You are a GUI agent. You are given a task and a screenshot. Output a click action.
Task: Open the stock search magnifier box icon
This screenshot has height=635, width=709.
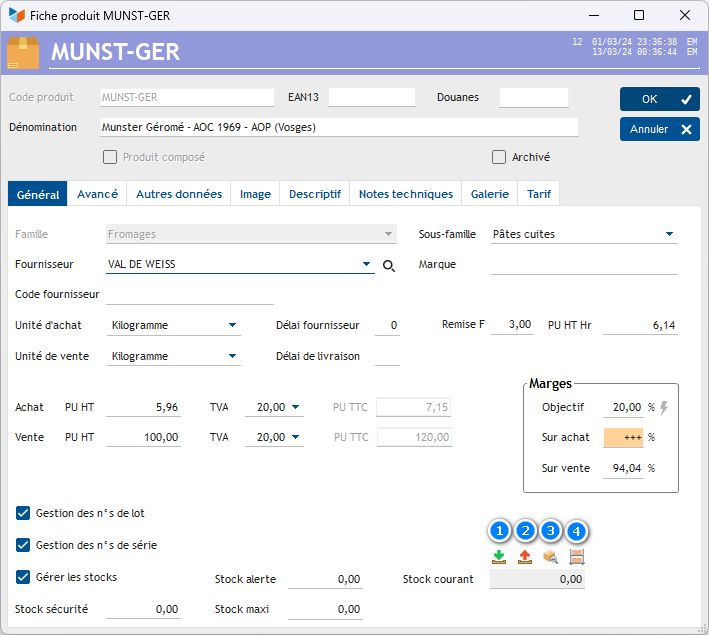[x=550, y=557]
